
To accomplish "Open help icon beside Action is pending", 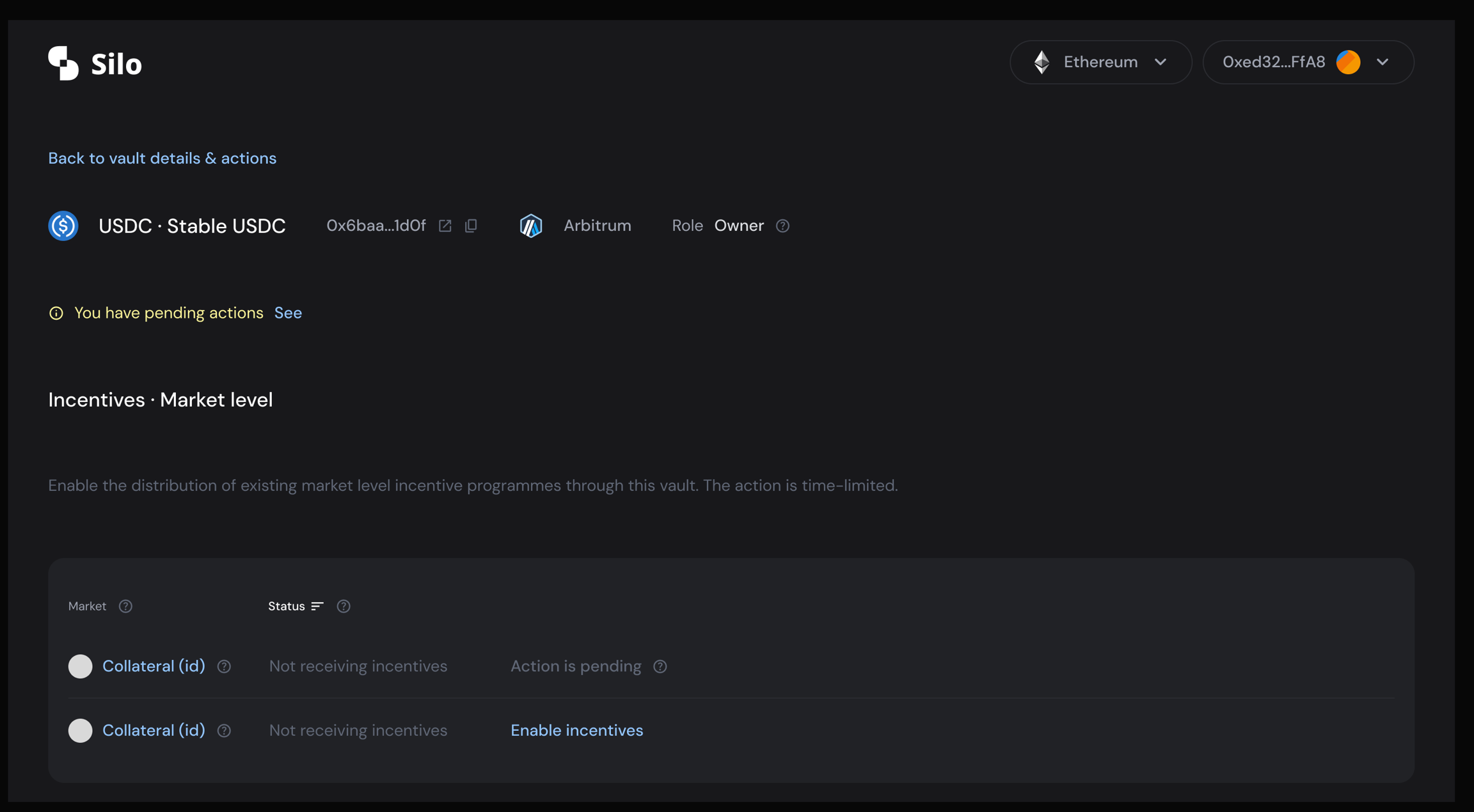I will point(660,666).
